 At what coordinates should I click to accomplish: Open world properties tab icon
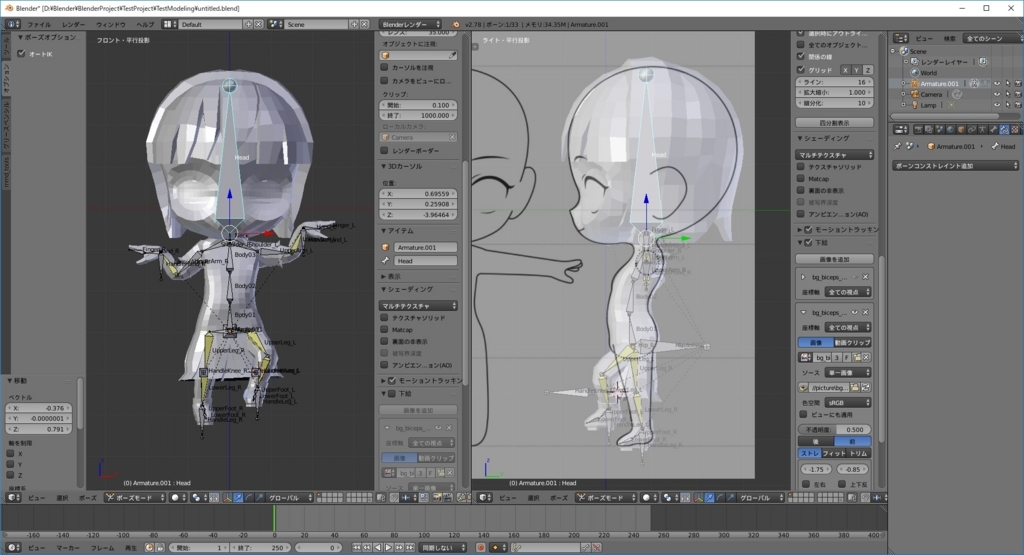(950, 129)
